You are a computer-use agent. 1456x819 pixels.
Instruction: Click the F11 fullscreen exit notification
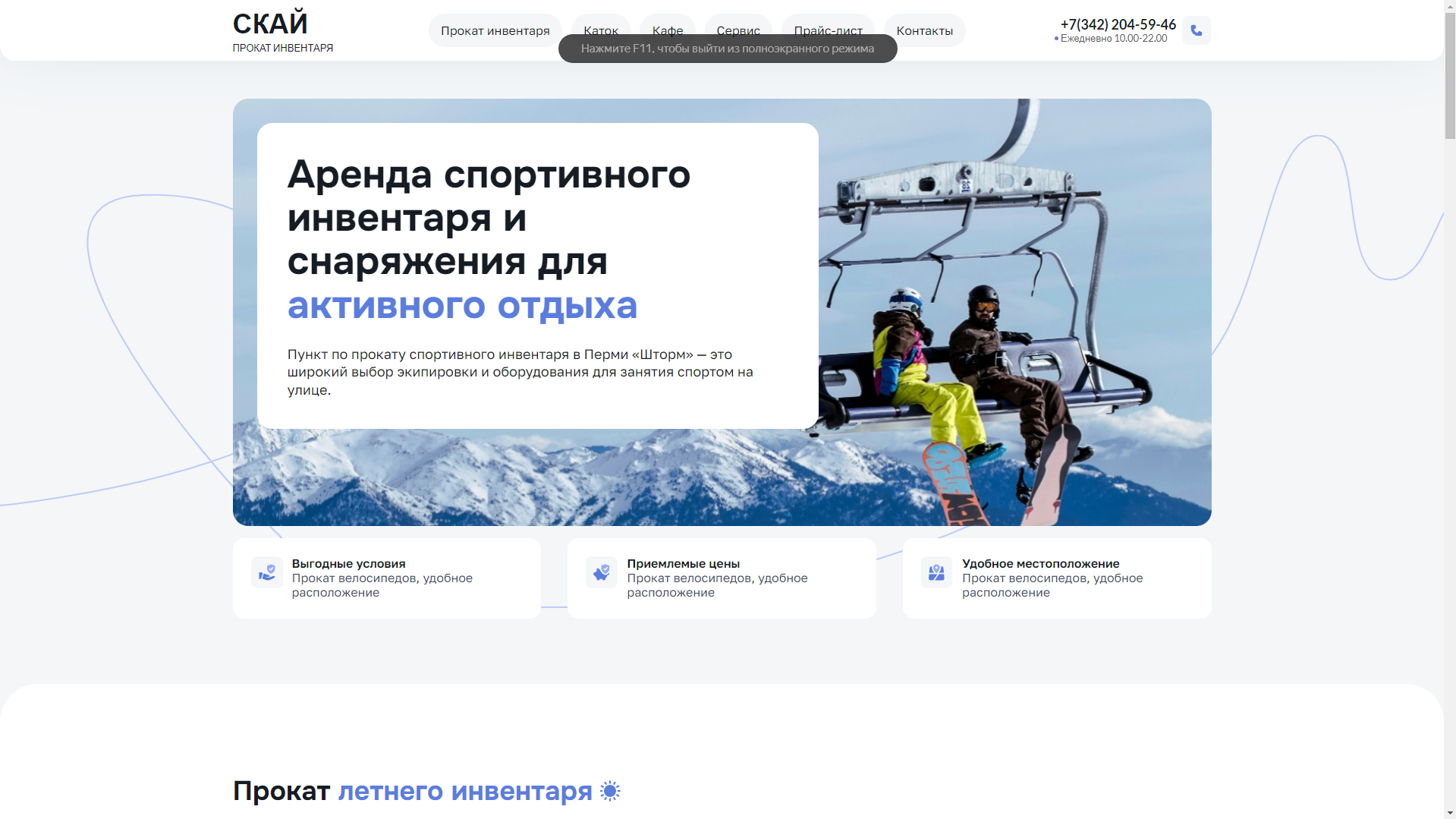[728, 49]
